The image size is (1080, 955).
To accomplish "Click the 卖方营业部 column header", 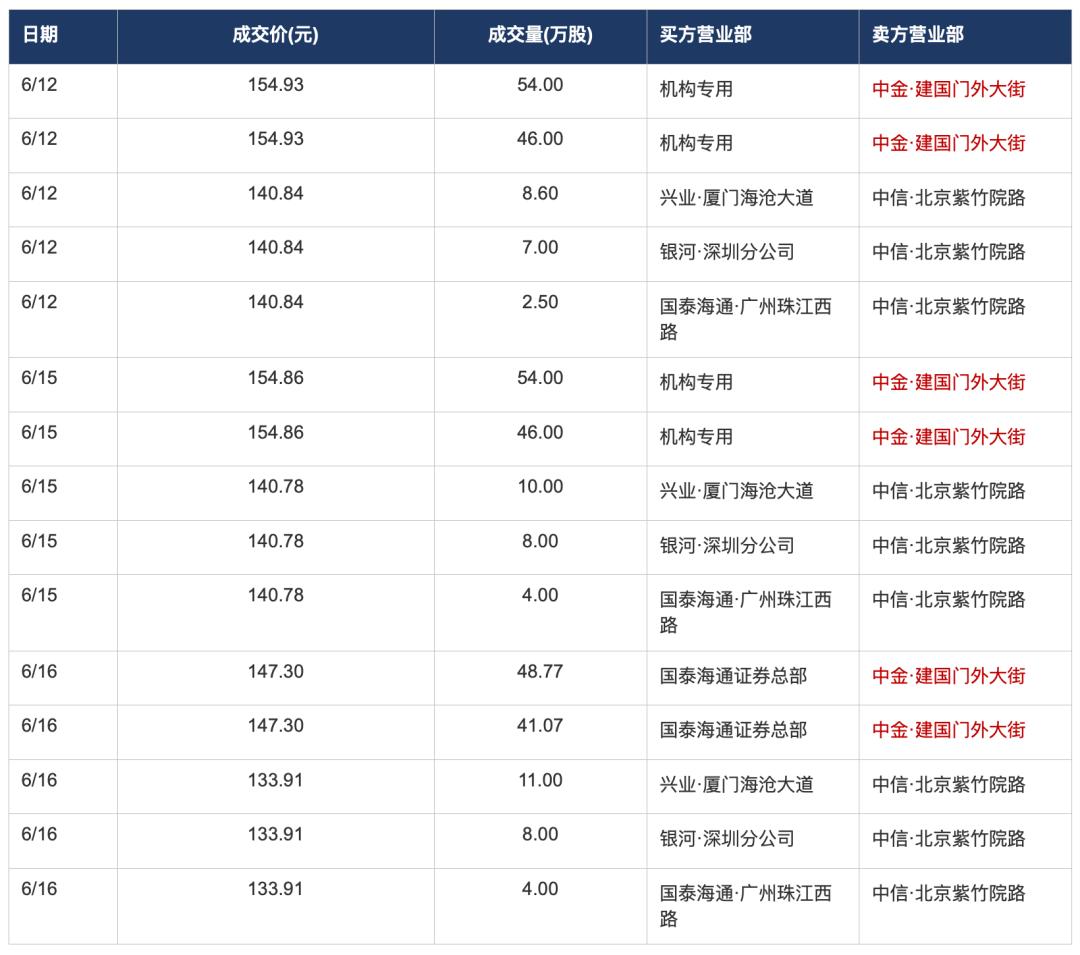I will point(917,34).
